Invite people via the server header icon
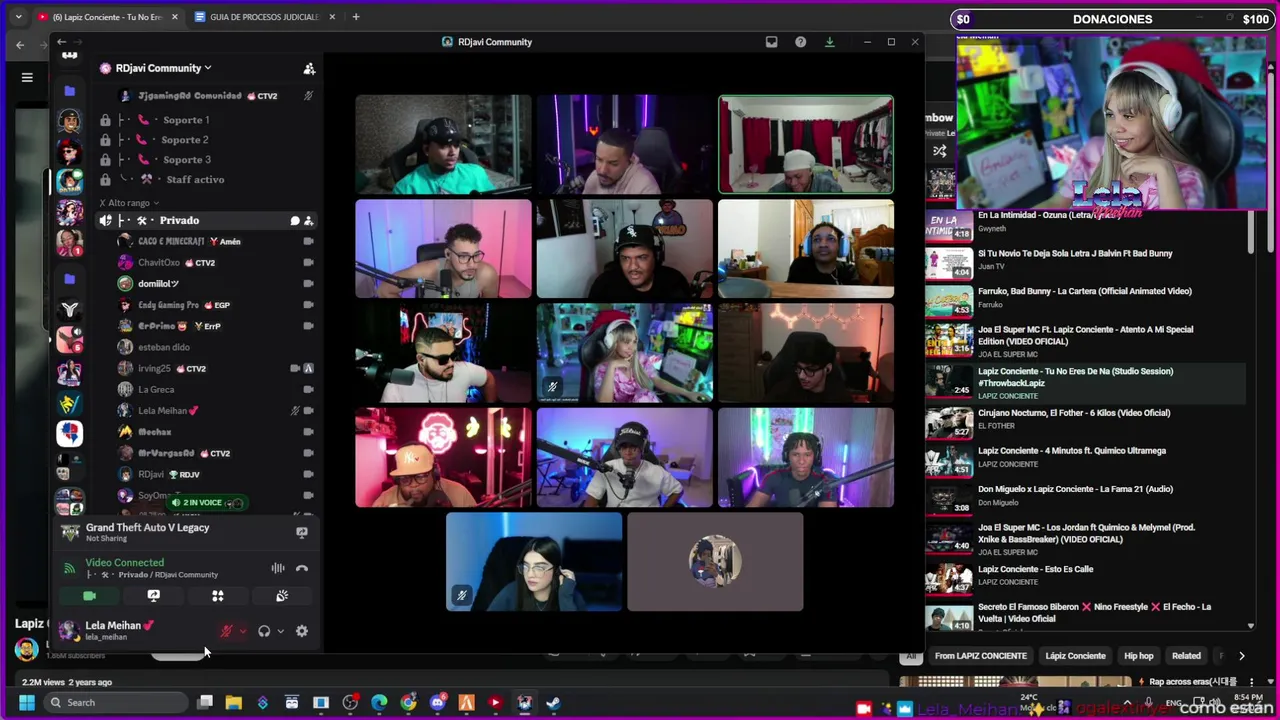Screen dimensions: 1280x720 click(x=309, y=68)
